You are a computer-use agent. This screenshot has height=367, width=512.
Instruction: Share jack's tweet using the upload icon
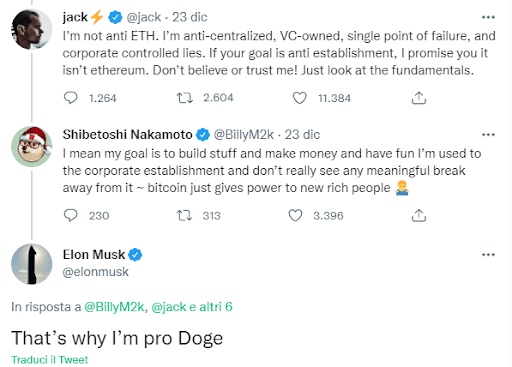(x=419, y=98)
